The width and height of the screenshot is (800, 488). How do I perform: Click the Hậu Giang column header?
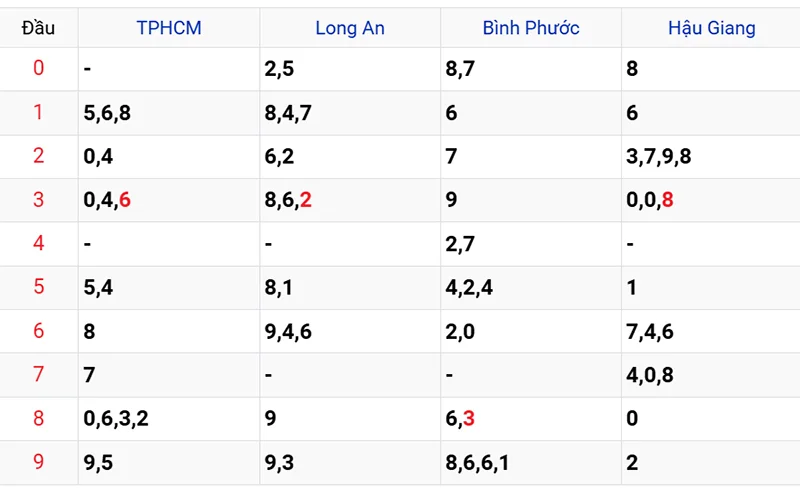pos(711,28)
